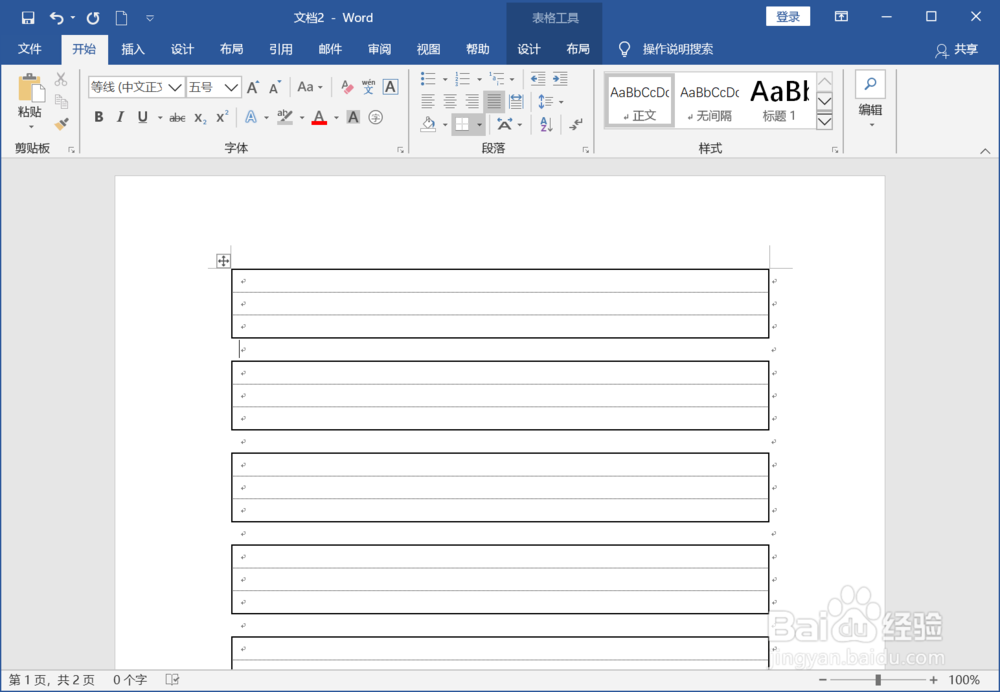Open the table tools 布局 tab
This screenshot has width=1000, height=692.
tap(578, 49)
